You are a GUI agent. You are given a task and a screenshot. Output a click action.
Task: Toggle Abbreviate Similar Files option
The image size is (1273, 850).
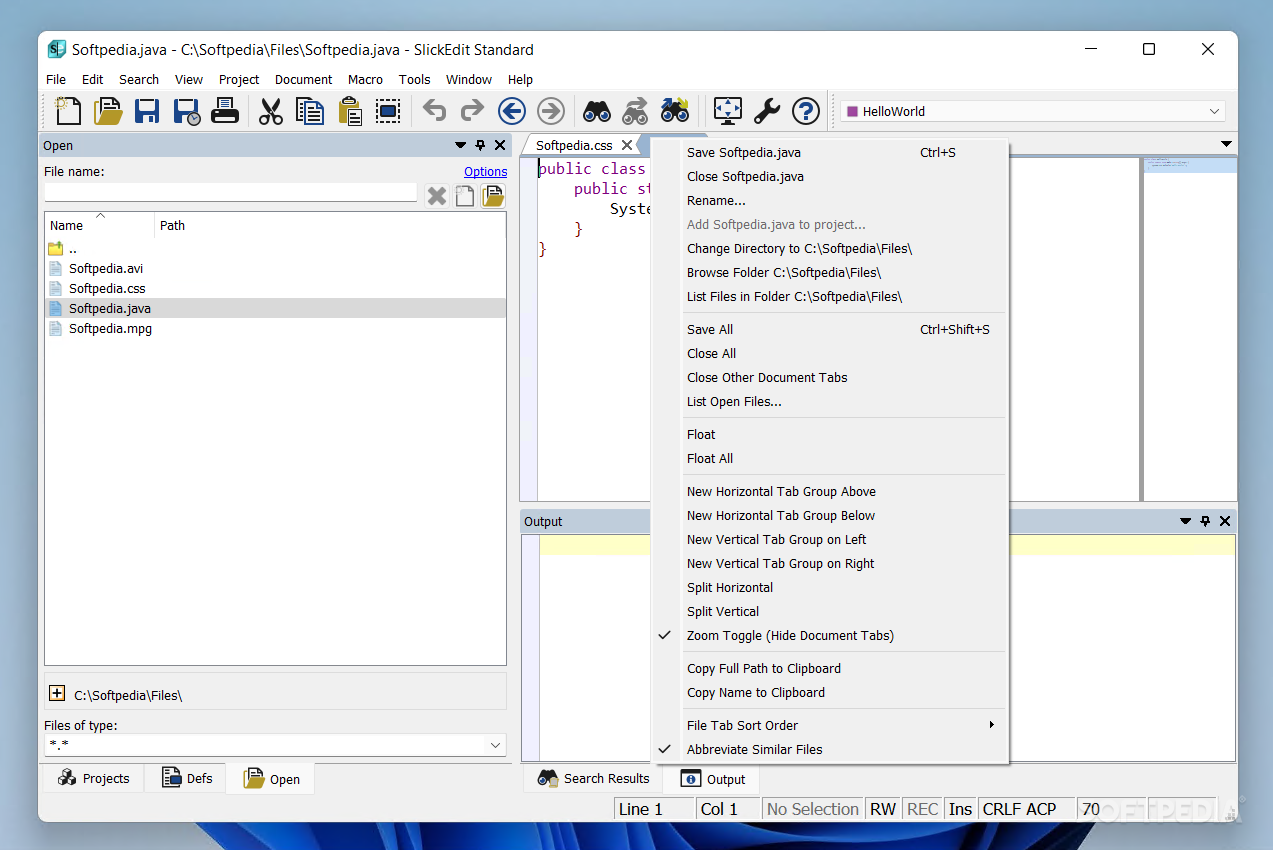click(x=754, y=749)
